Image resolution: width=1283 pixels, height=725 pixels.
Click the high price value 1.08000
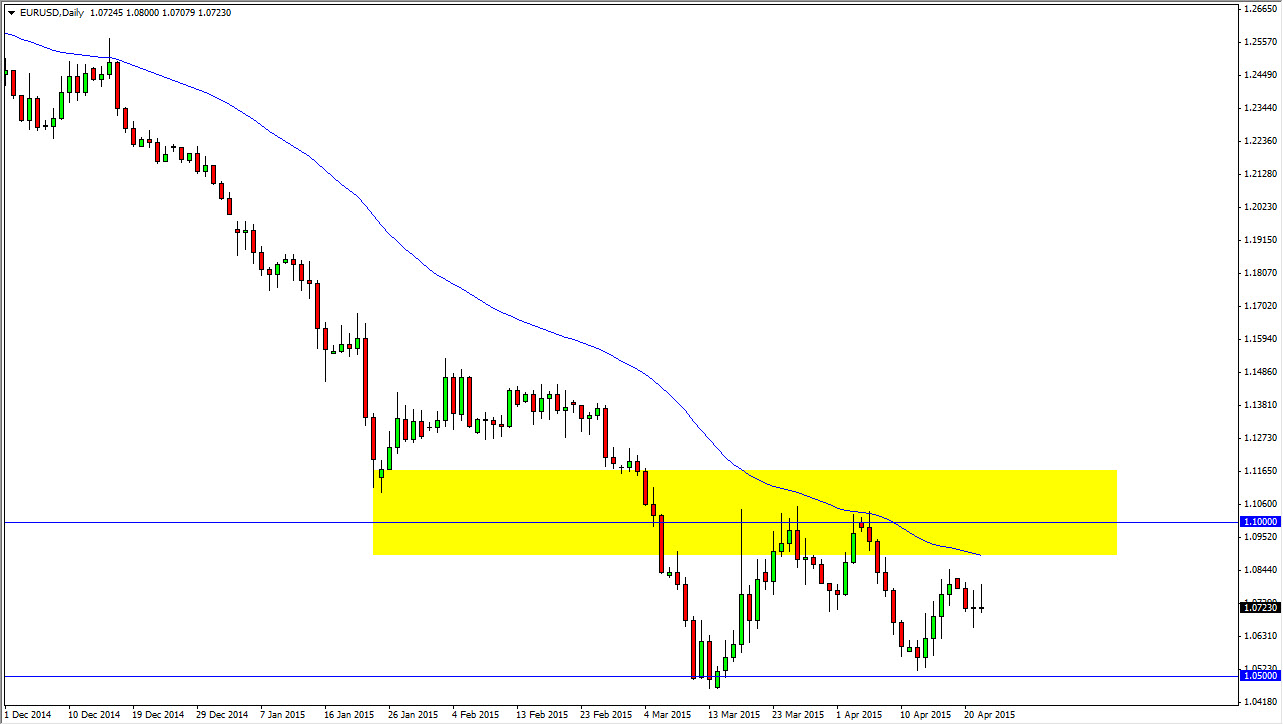142,12
